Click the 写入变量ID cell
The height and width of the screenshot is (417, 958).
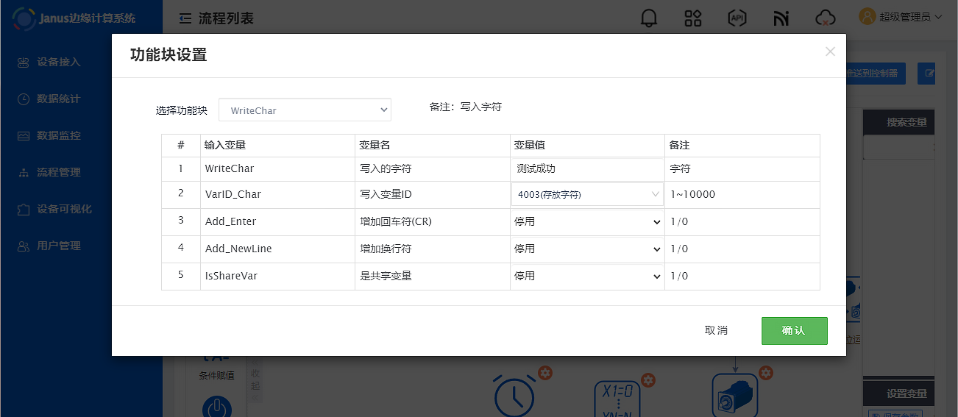[433, 195]
